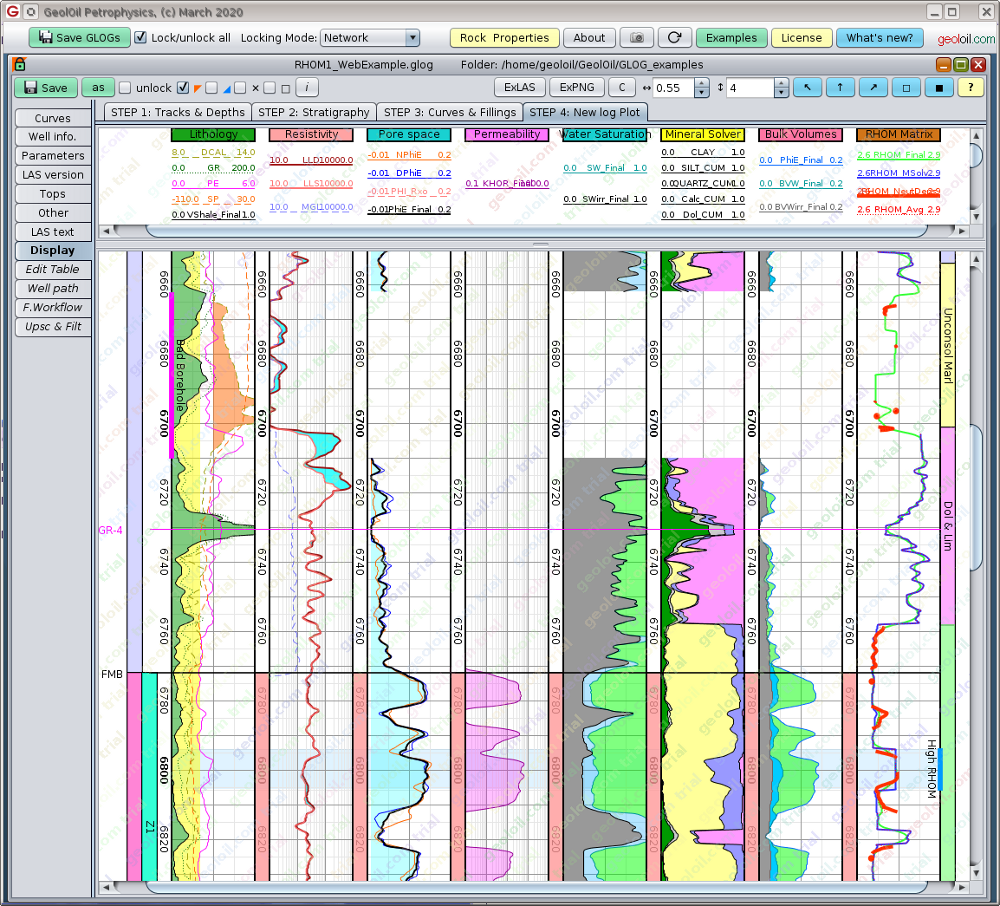The image size is (1000, 906).
Task: Open the info 'i' icon on toolbar
Action: 307,87
